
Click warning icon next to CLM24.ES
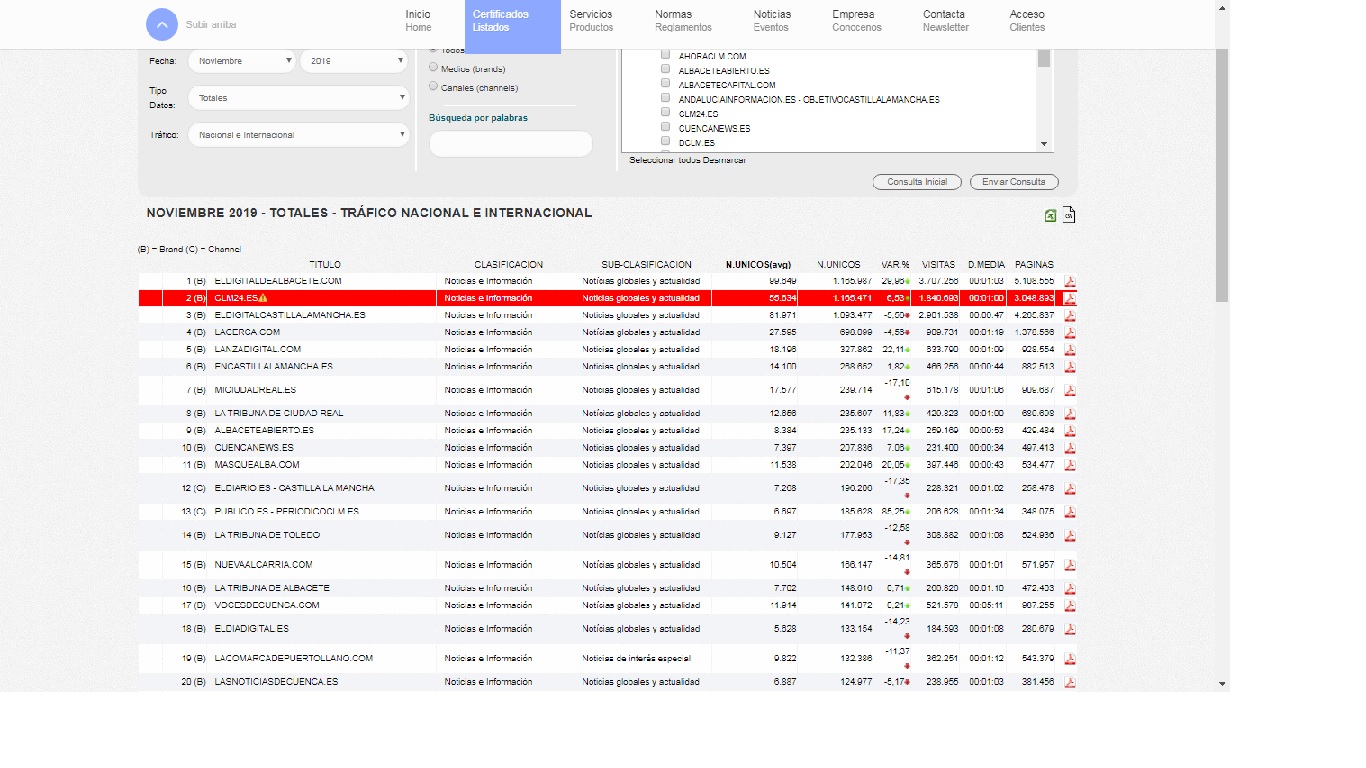(x=263, y=298)
